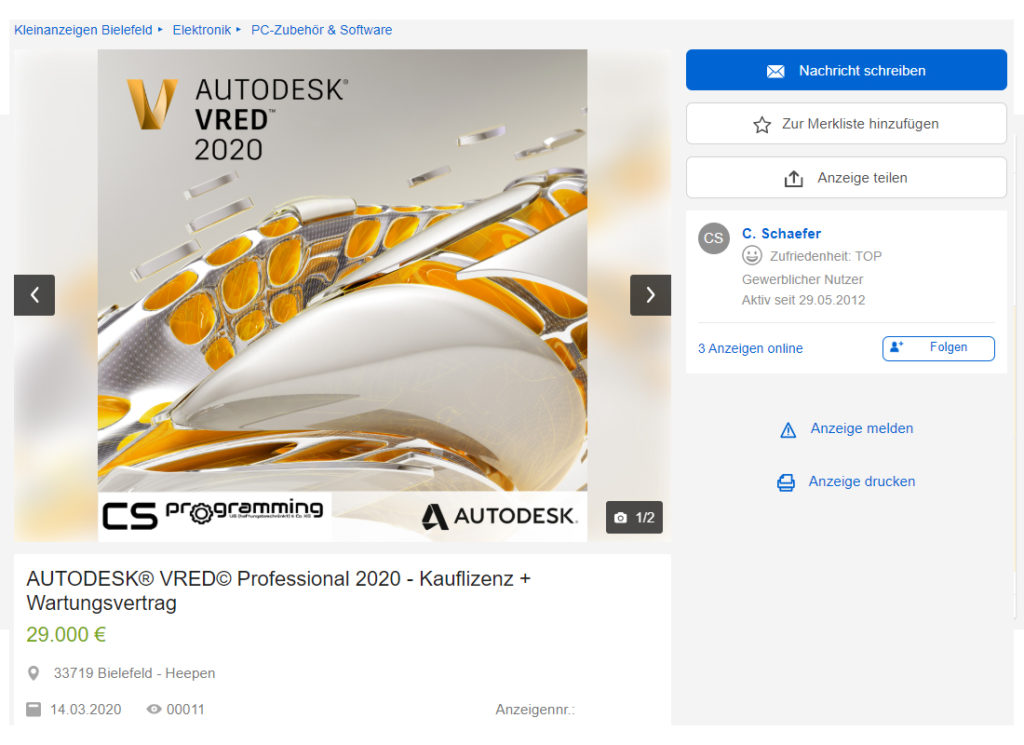Click the warning triangle for Anzeige melden

(x=789, y=429)
